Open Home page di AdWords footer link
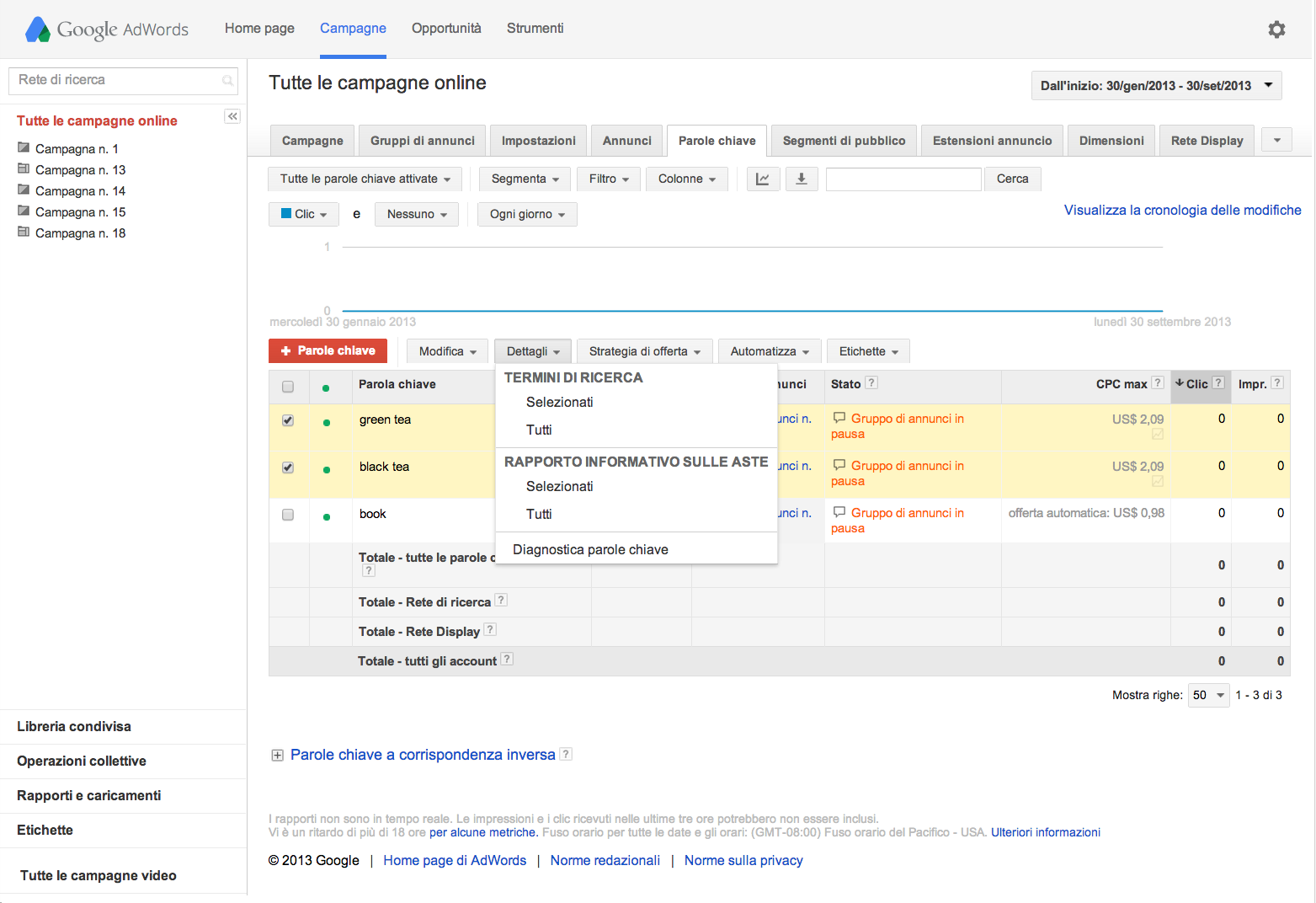The width and height of the screenshot is (1316, 903). 455,860
